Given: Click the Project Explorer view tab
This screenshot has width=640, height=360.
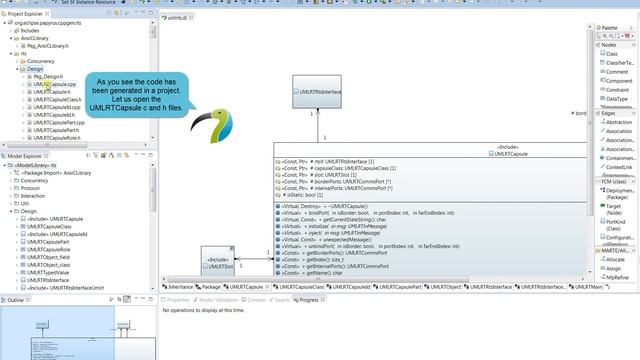Looking at the screenshot, I should point(24,14).
